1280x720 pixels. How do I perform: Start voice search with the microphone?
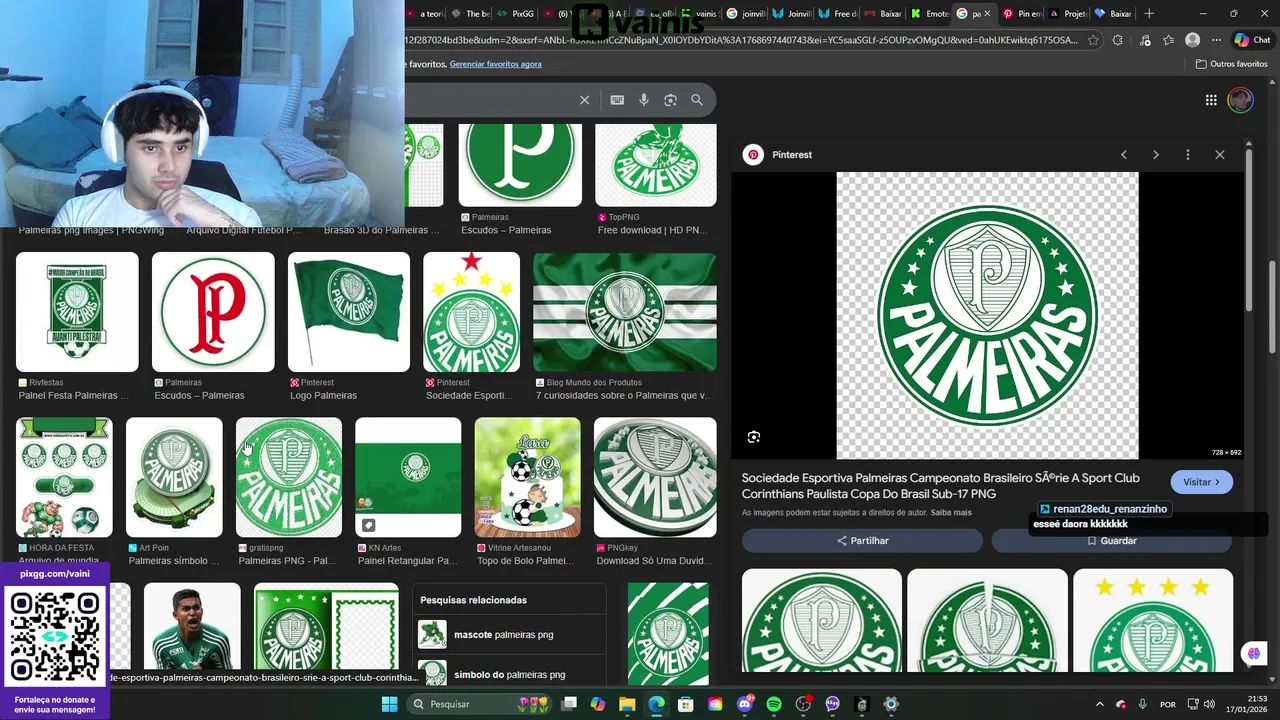pos(644,100)
